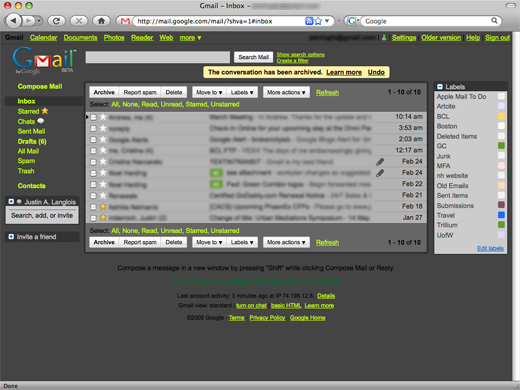This screenshot has width=520, height=390.
Task: Open the bottom Labels dropdown
Action: click(x=242, y=242)
